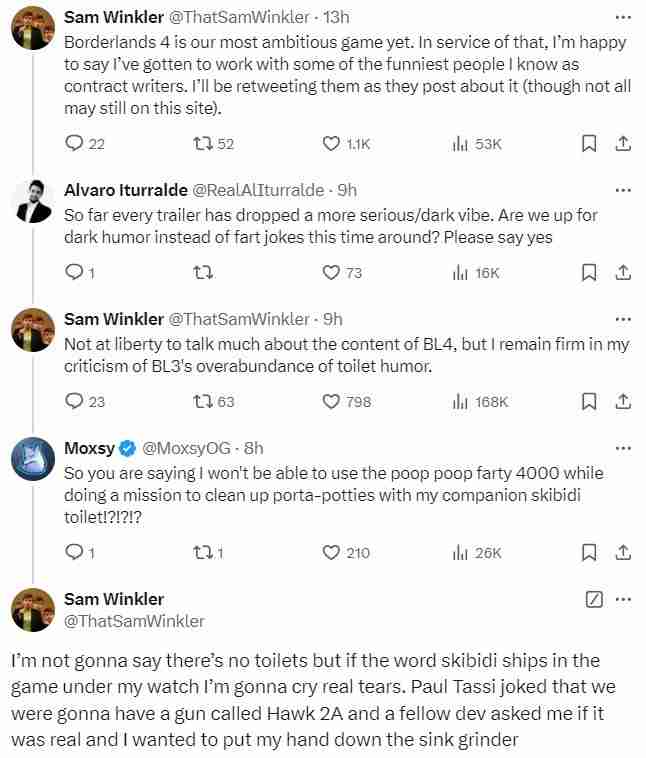This screenshot has width=646, height=758.
Task: Like Alvaro Iturralde's reply
Action: 332,272
